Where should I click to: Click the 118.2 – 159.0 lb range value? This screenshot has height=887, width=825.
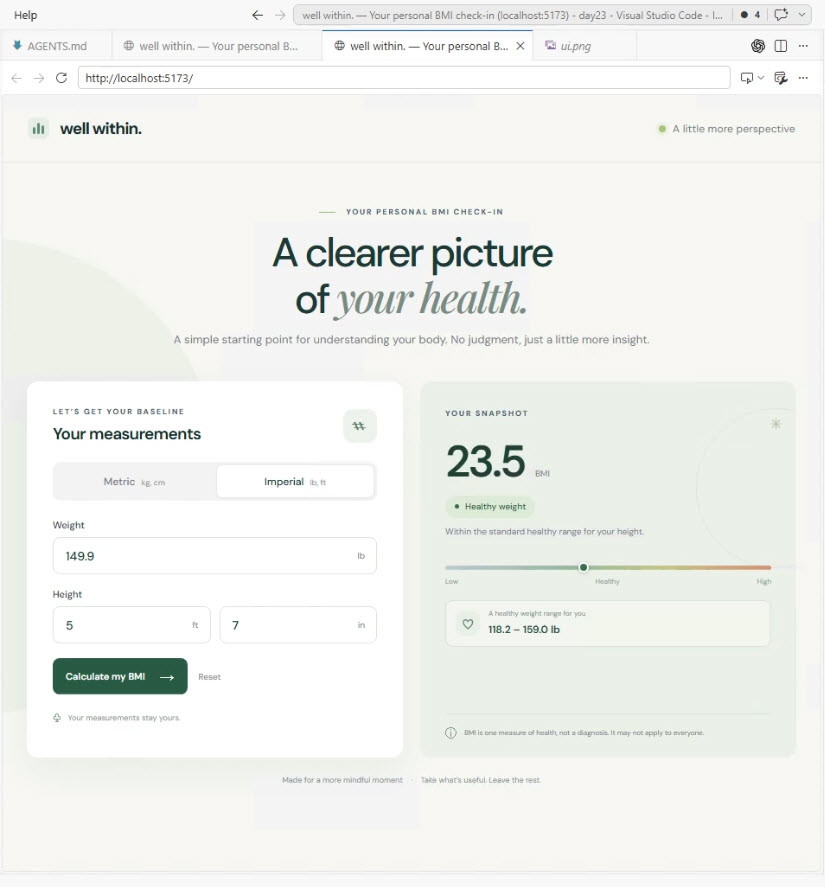524,629
